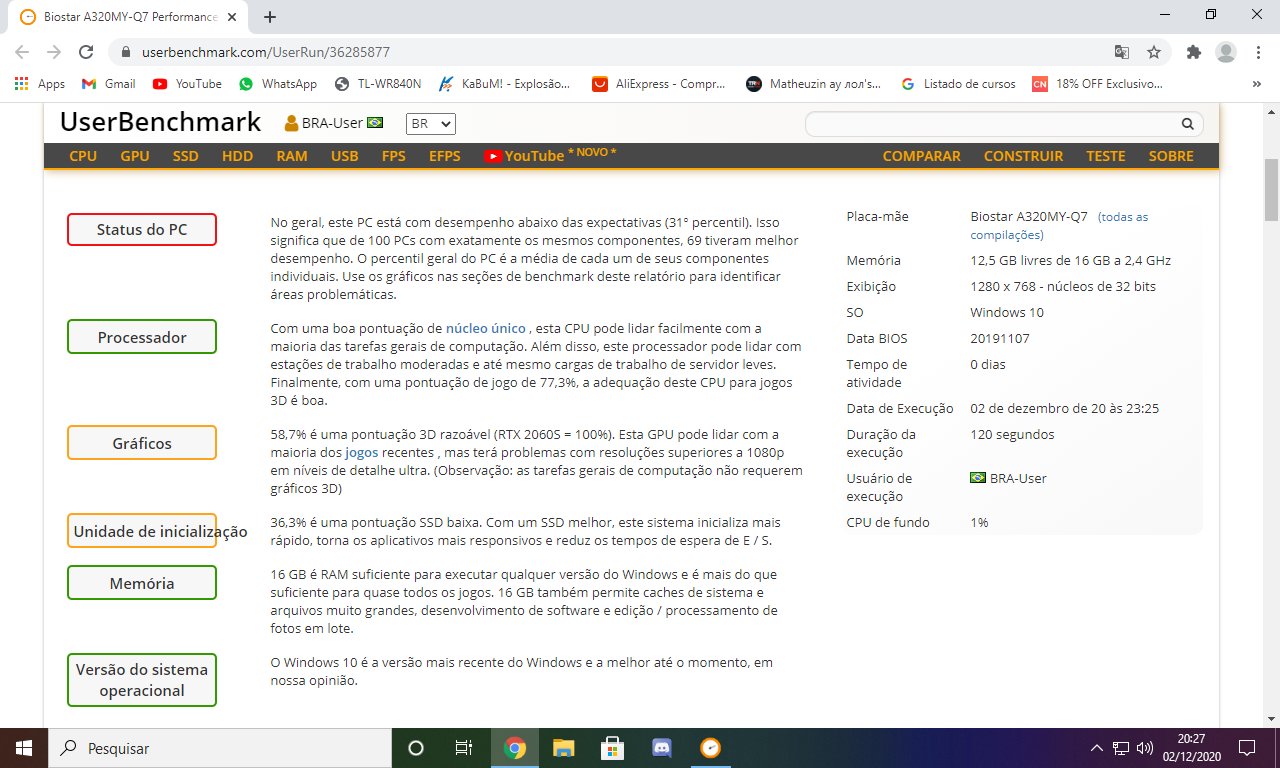Click the browser back arrow
Image resolution: width=1280 pixels, height=768 pixels.
pyautogui.click(x=22, y=52)
